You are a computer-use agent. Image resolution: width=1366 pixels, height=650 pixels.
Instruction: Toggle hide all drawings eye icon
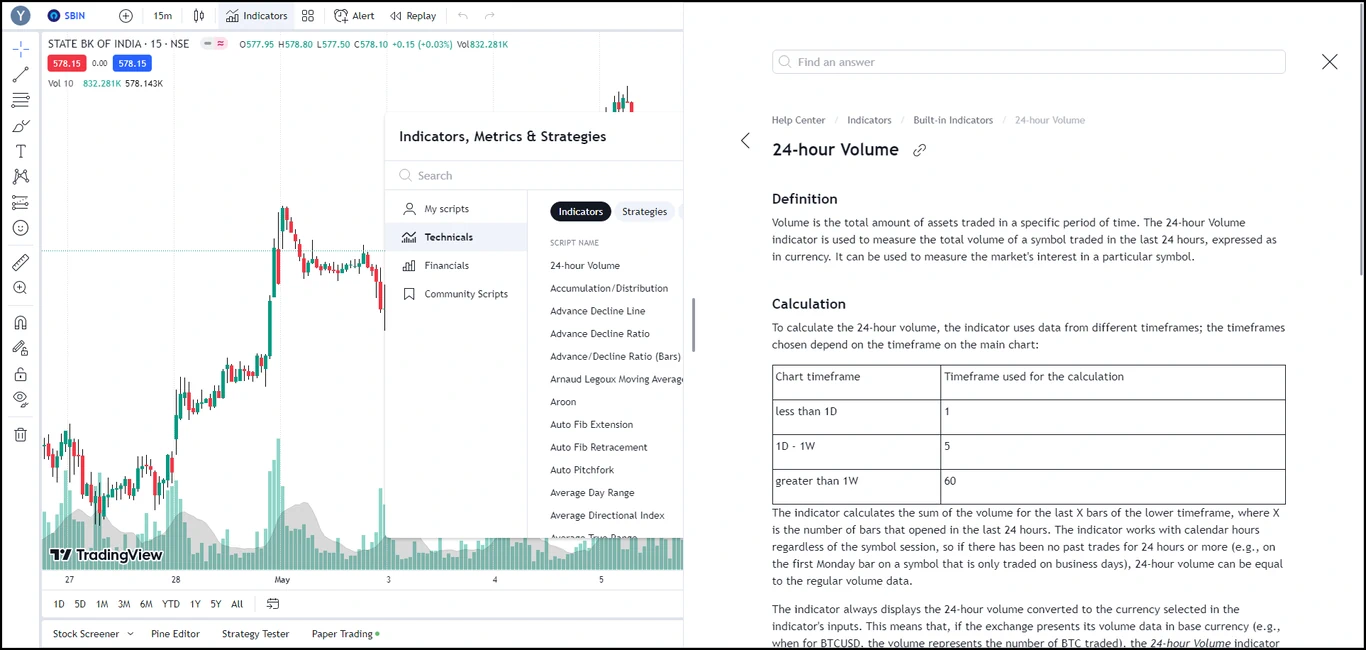[21, 399]
